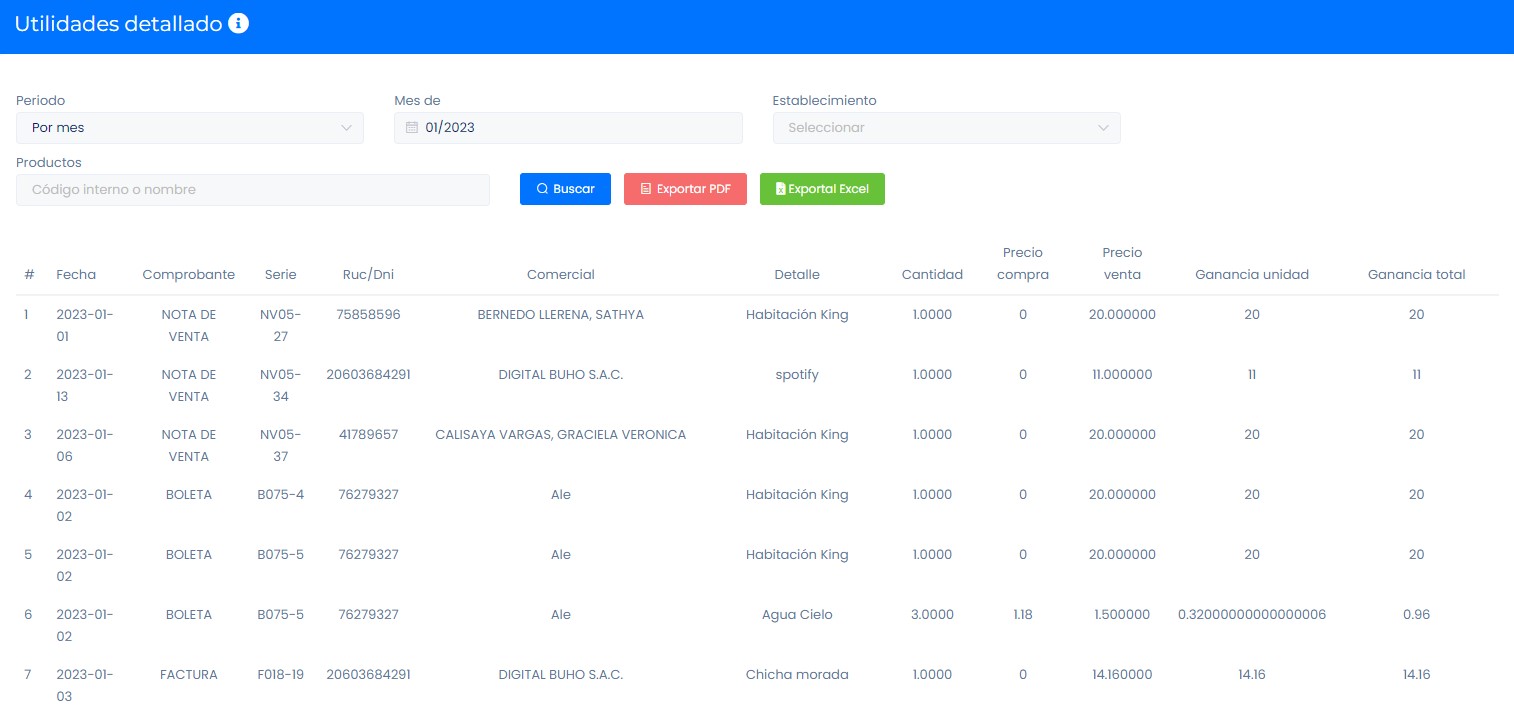1514x717 pixels.
Task: Select the Agua Cielo detail cell
Action: (796, 615)
